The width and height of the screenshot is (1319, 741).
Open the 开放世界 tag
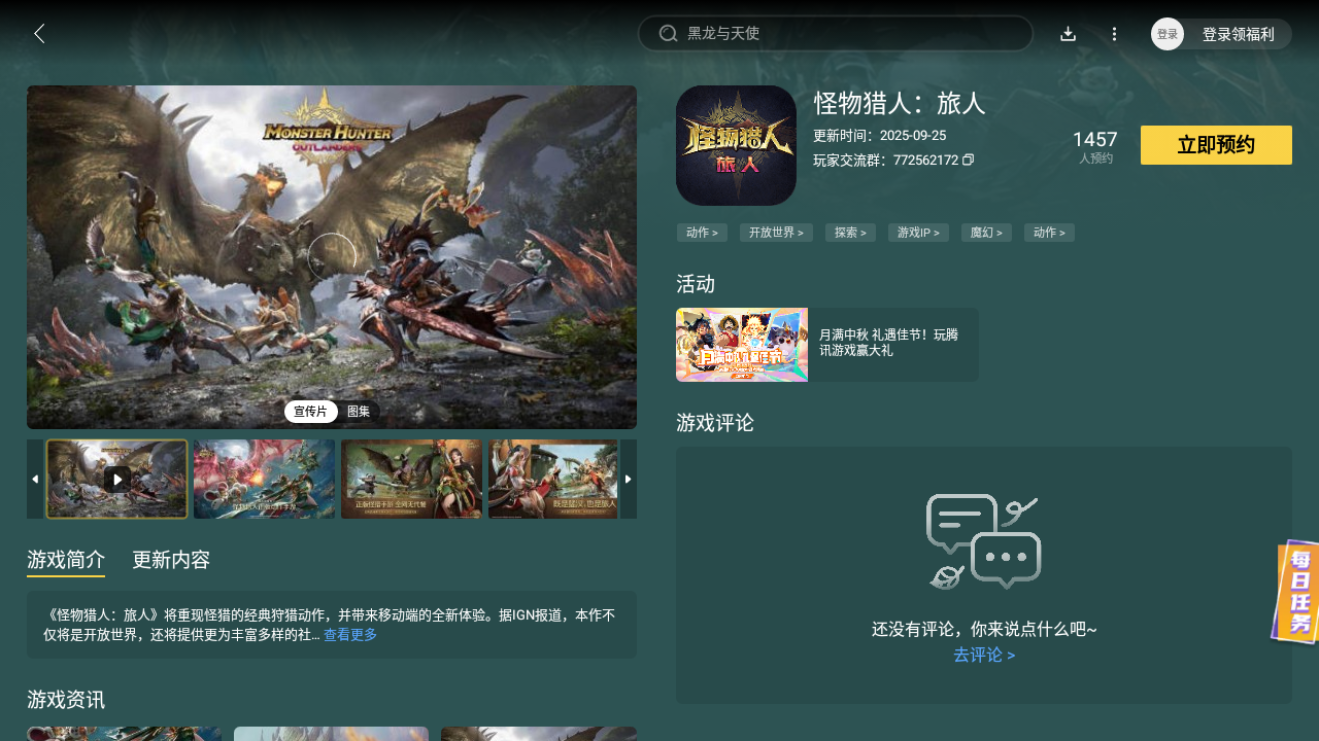[776, 232]
